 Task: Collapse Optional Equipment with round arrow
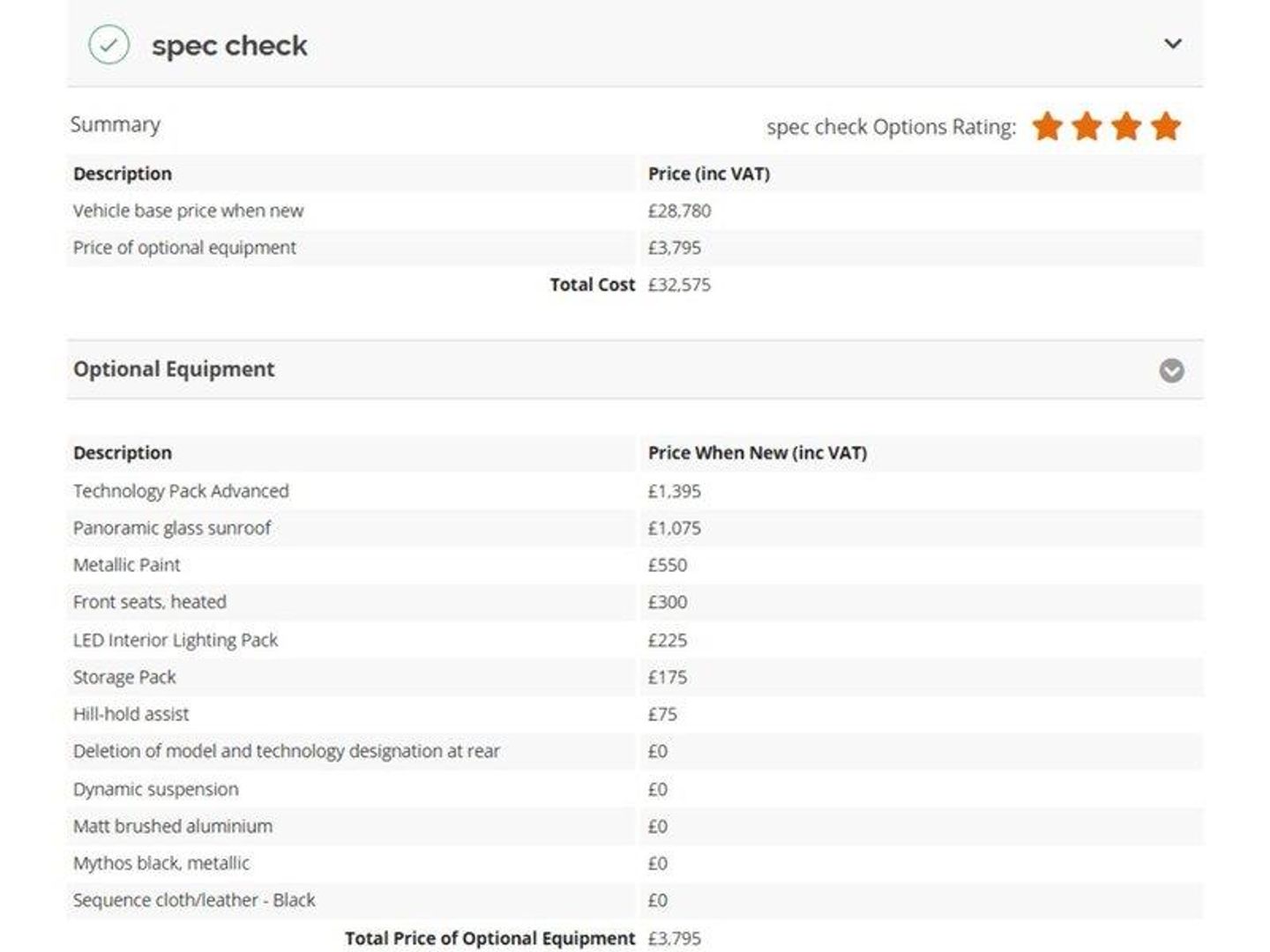[1171, 370]
